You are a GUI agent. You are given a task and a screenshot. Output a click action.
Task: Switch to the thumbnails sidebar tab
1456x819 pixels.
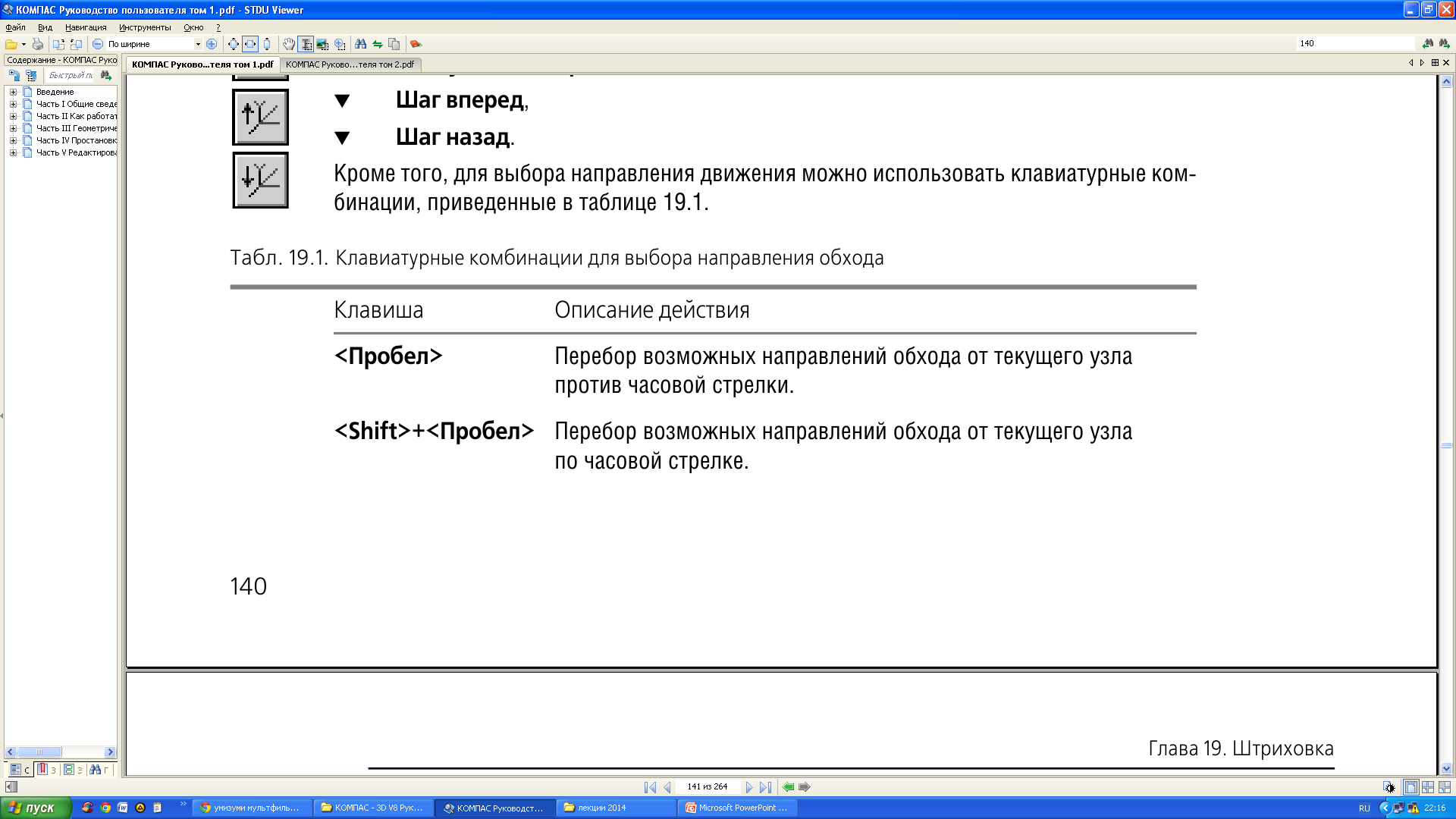point(73,769)
